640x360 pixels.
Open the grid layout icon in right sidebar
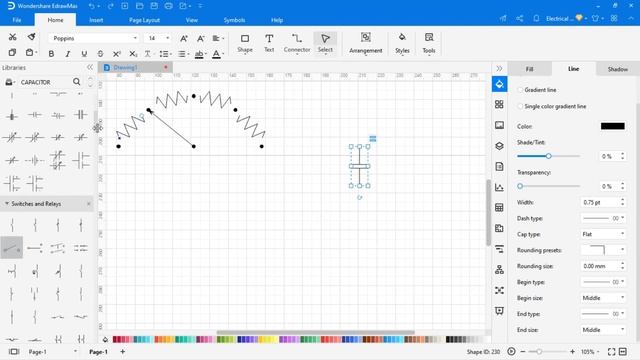click(499, 104)
